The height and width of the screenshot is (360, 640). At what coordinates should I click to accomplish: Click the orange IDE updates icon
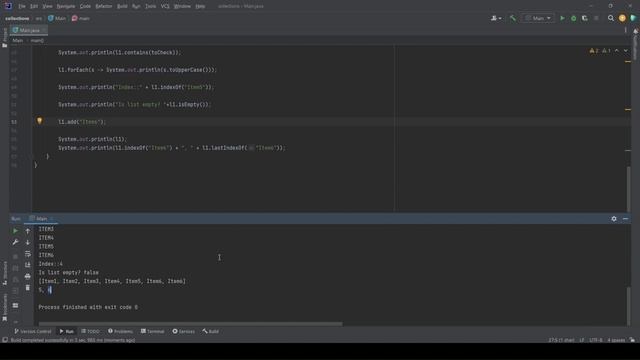click(622, 18)
